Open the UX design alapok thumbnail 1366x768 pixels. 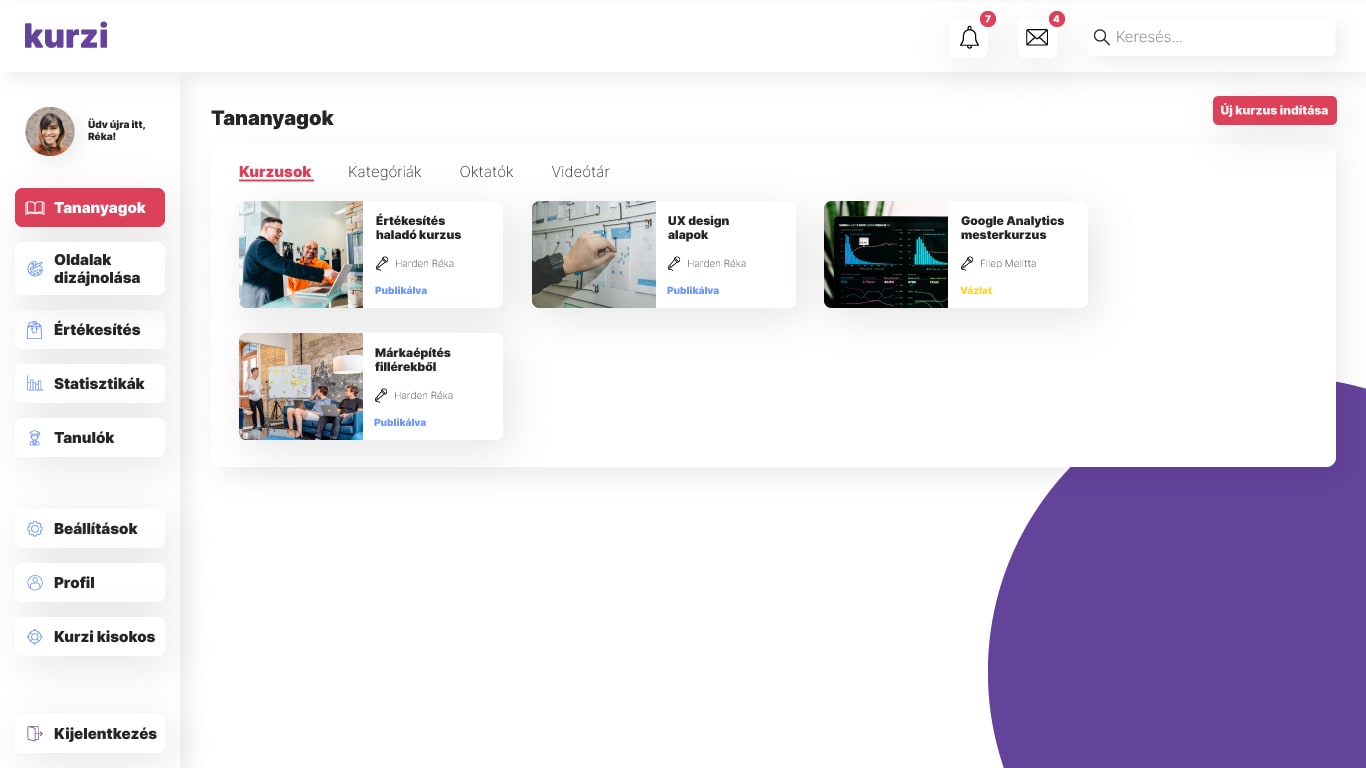[x=594, y=254]
